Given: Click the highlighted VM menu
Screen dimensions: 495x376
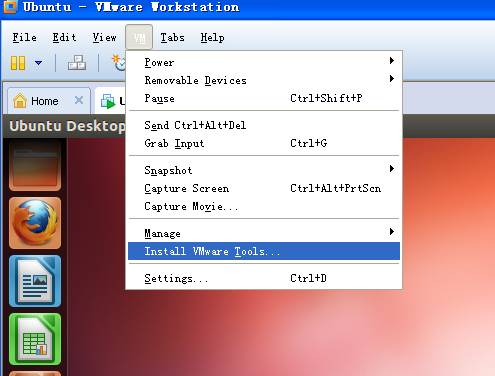Looking at the screenshot, I should [139, 37].
